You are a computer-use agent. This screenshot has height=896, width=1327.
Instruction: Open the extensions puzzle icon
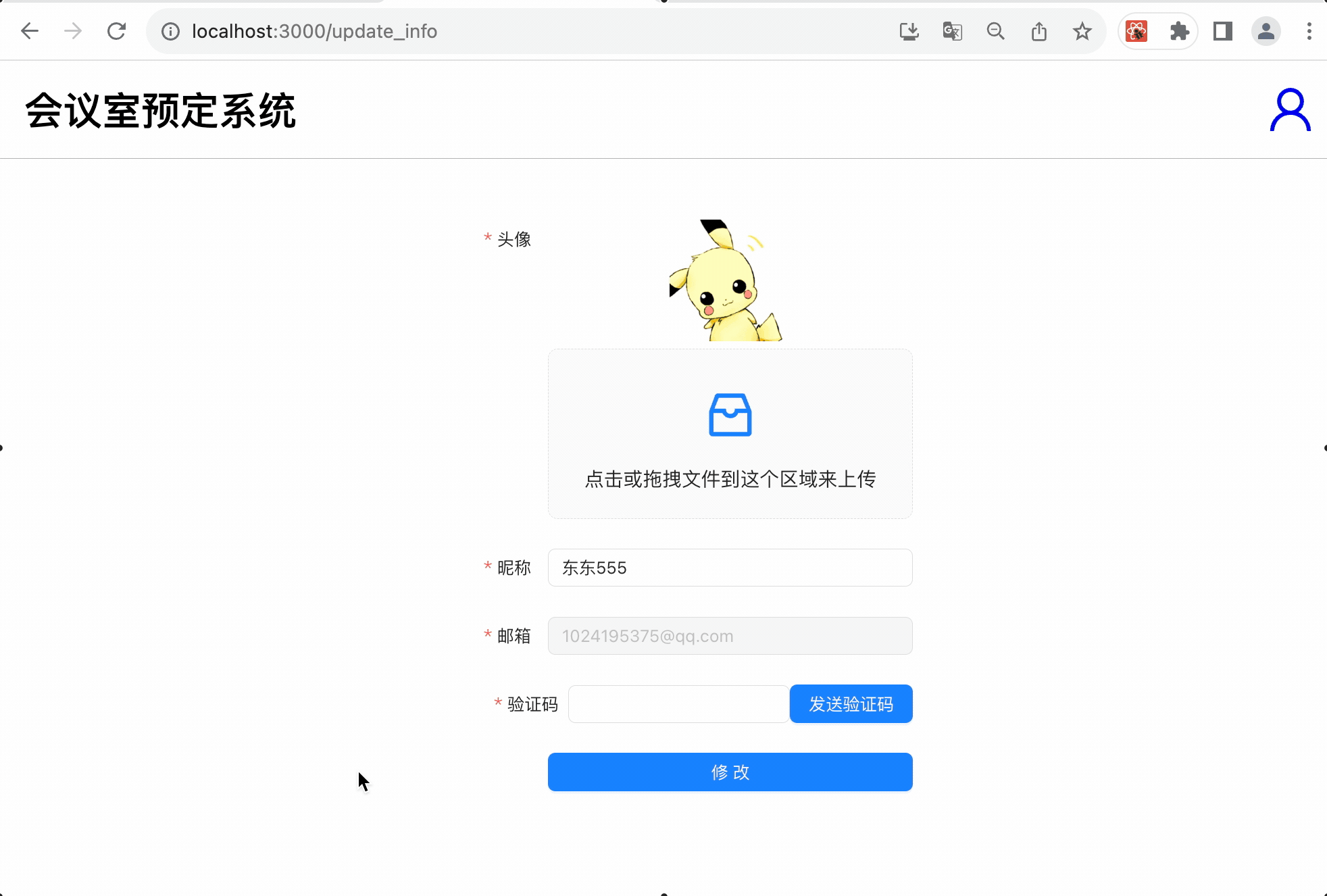(1179, 31)
